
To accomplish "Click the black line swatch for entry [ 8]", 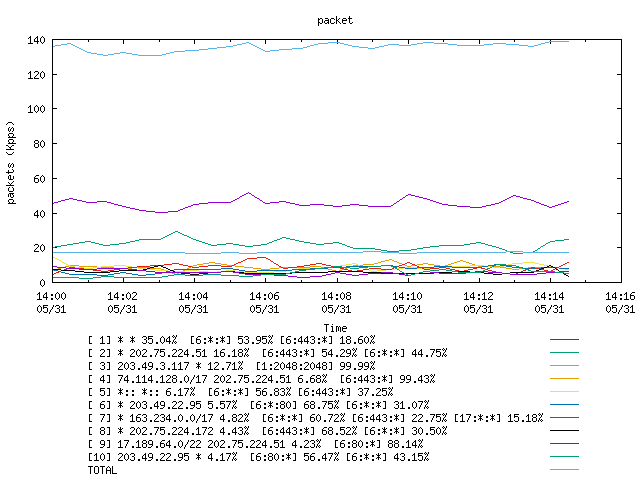I will (x=564, y=431).
